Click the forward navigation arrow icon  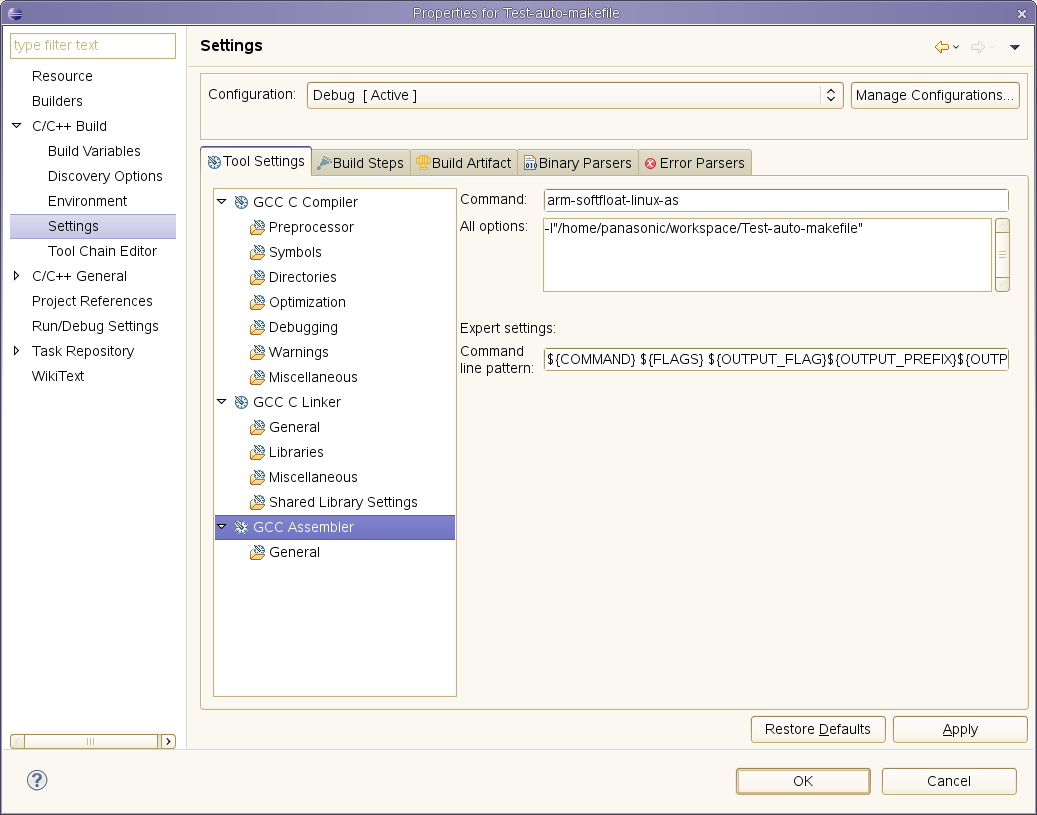[x=977, y=47]
